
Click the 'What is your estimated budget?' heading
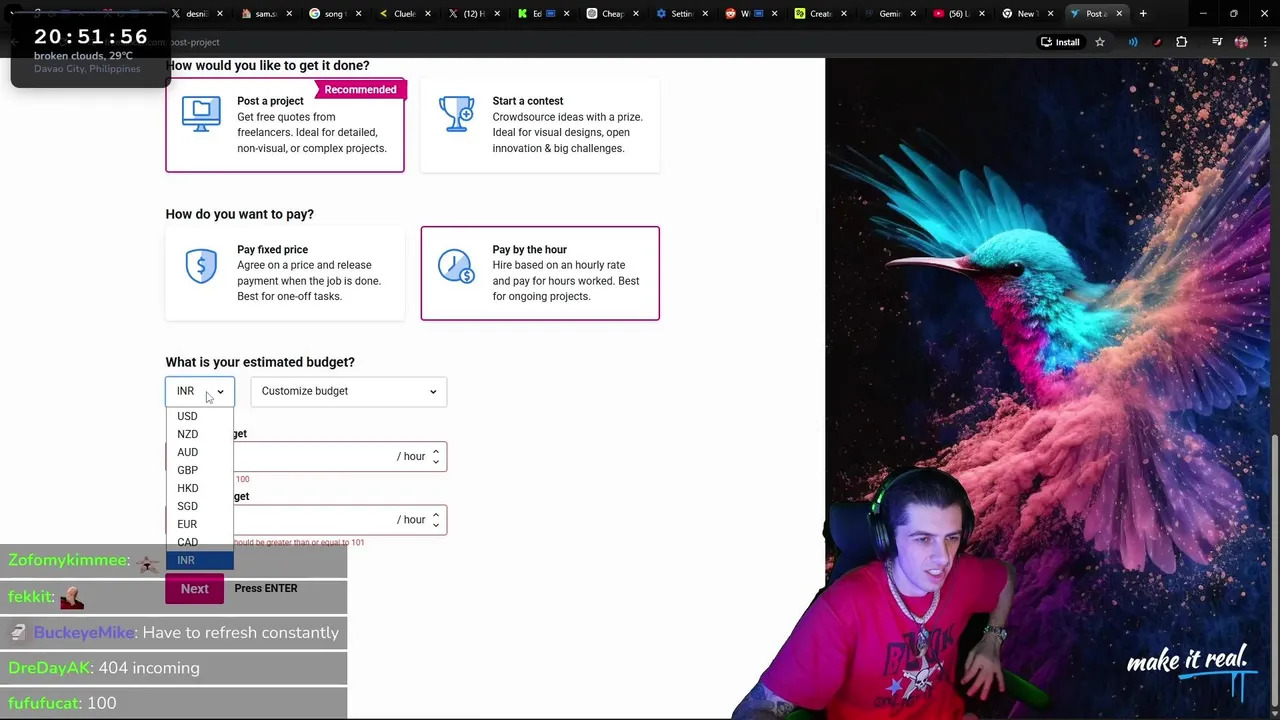260,362
